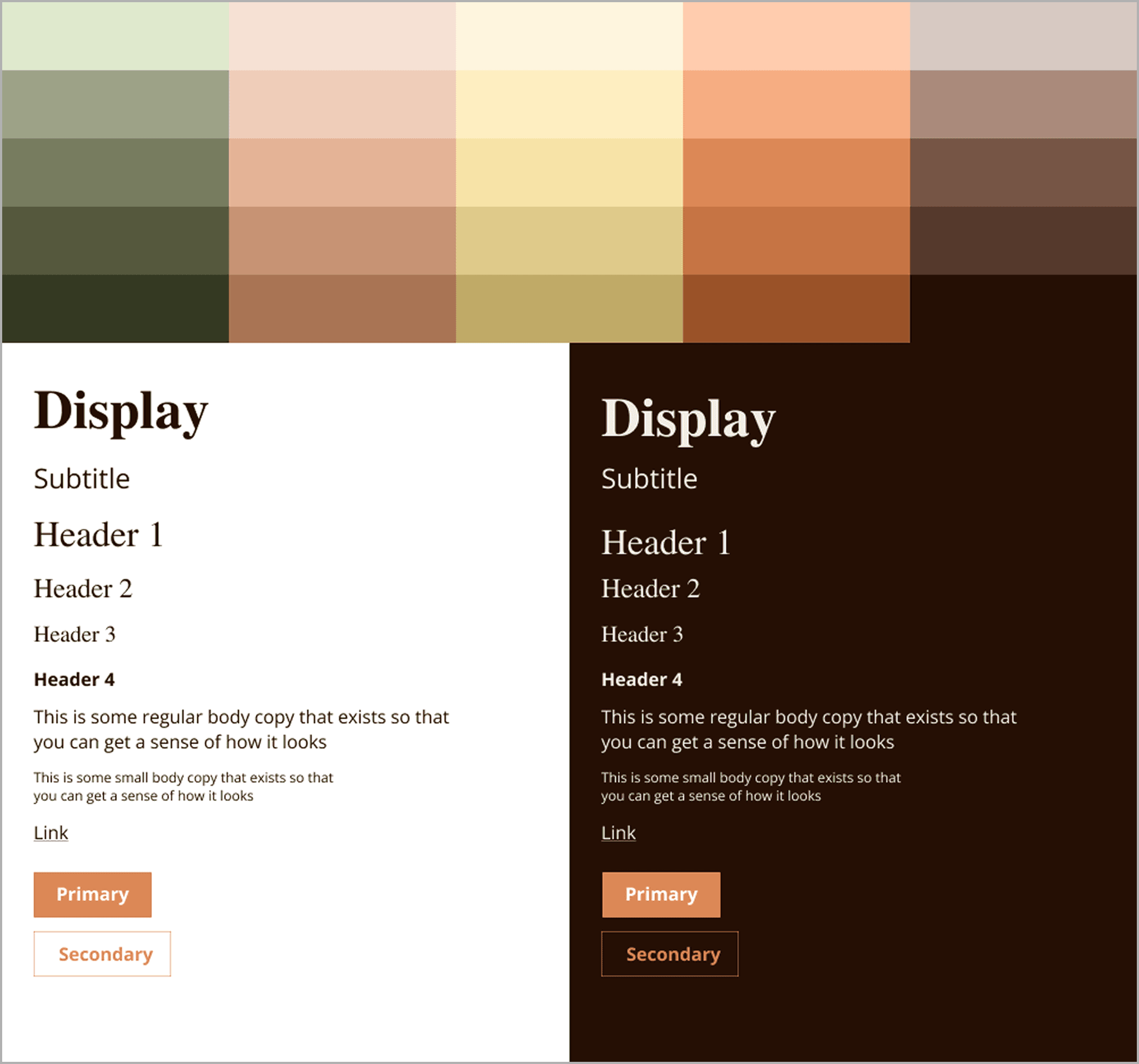The width and height of the screenshot is (1139, 1064).
Task: Pick the lightest peach swatch in orange column
Action: point(796,36)
